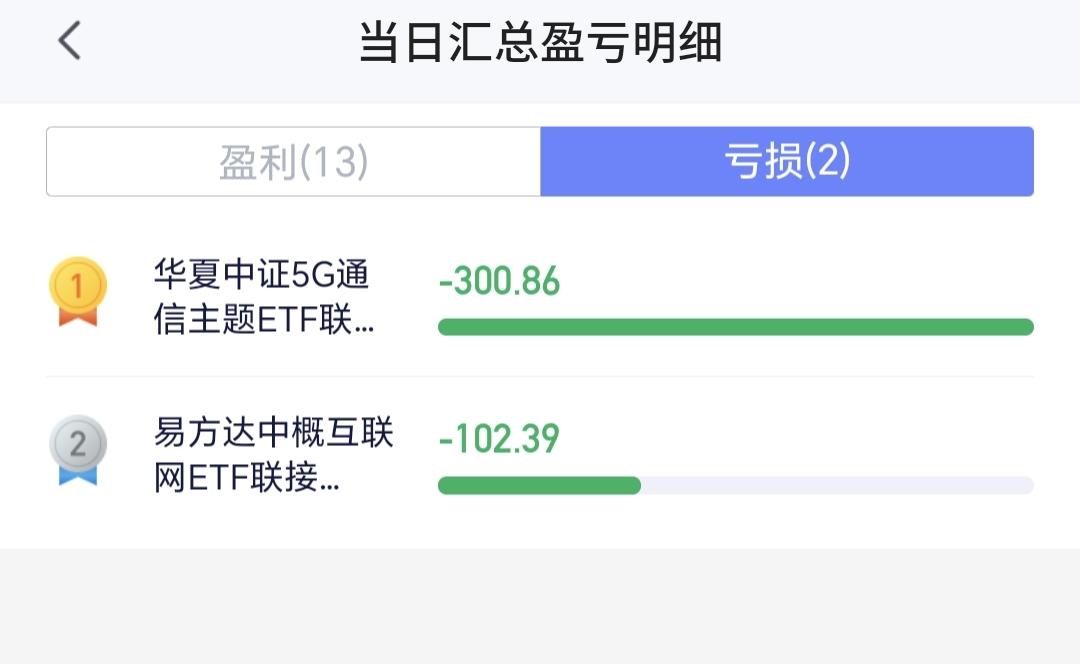The image size is (1080, 664).
Task: Click the number 2 on silver medal
Action: click(78, 444)
